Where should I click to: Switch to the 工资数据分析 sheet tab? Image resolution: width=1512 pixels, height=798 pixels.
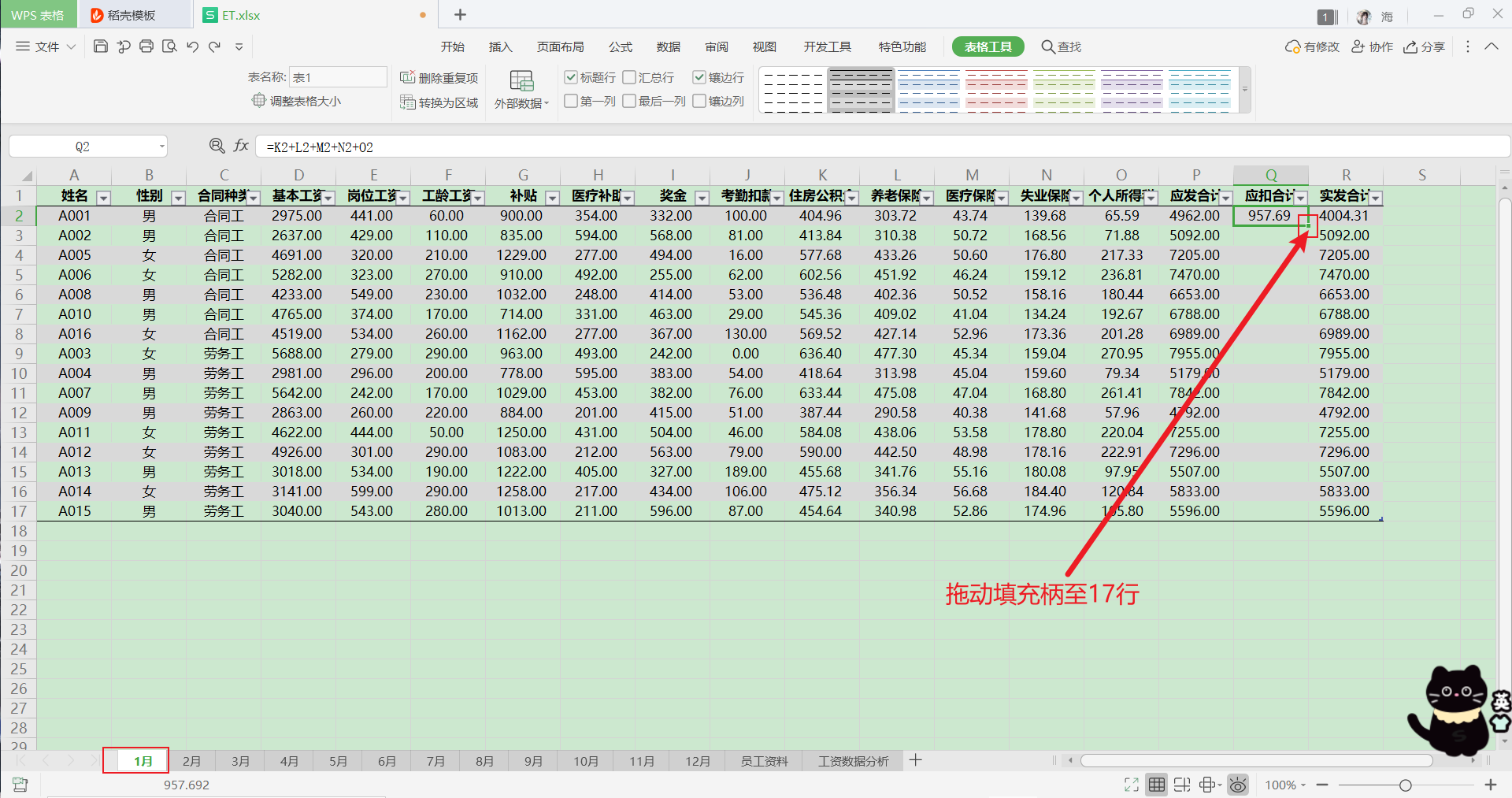[x=853, y=761]
